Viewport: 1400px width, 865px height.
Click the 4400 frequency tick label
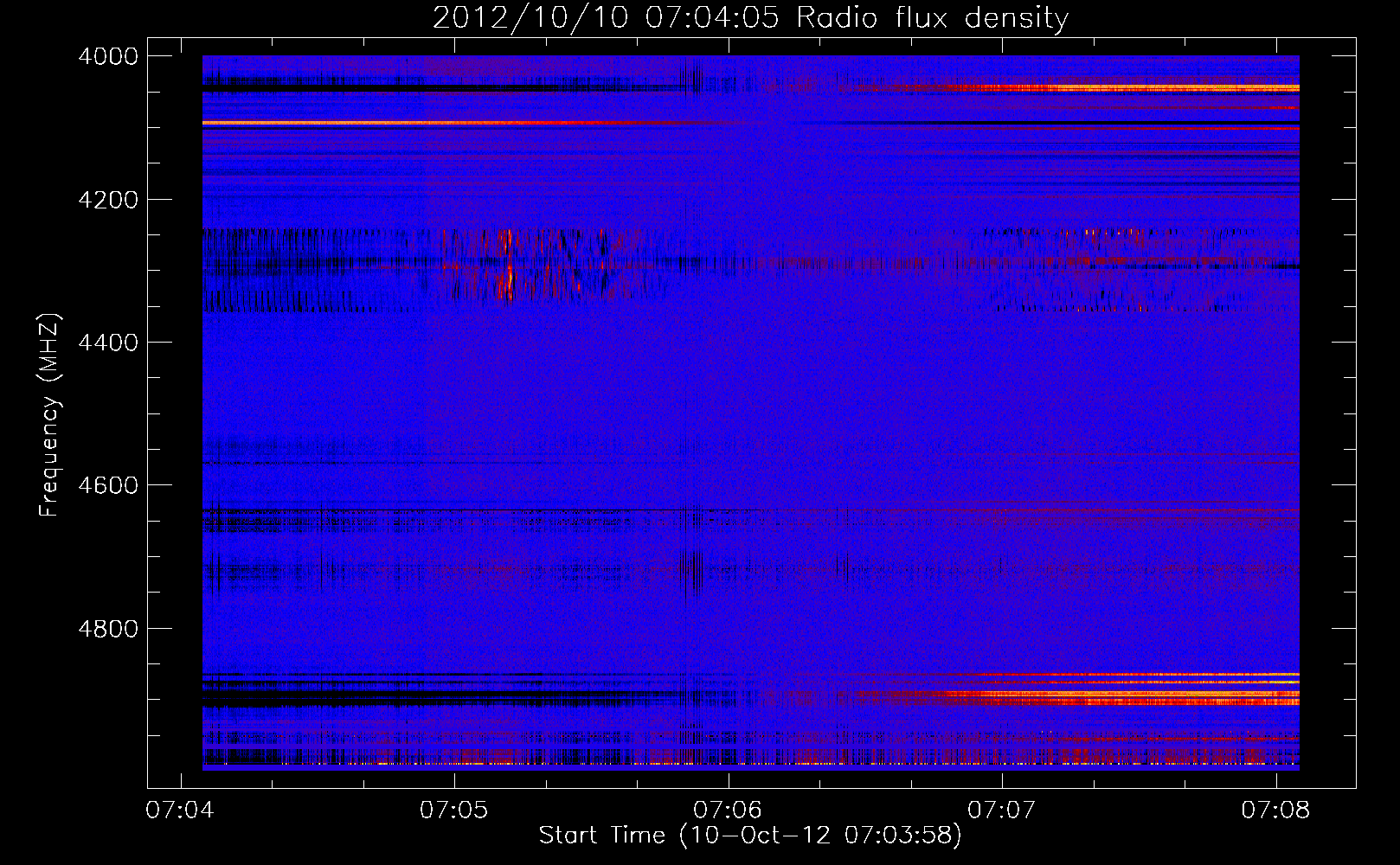point(108,343)
